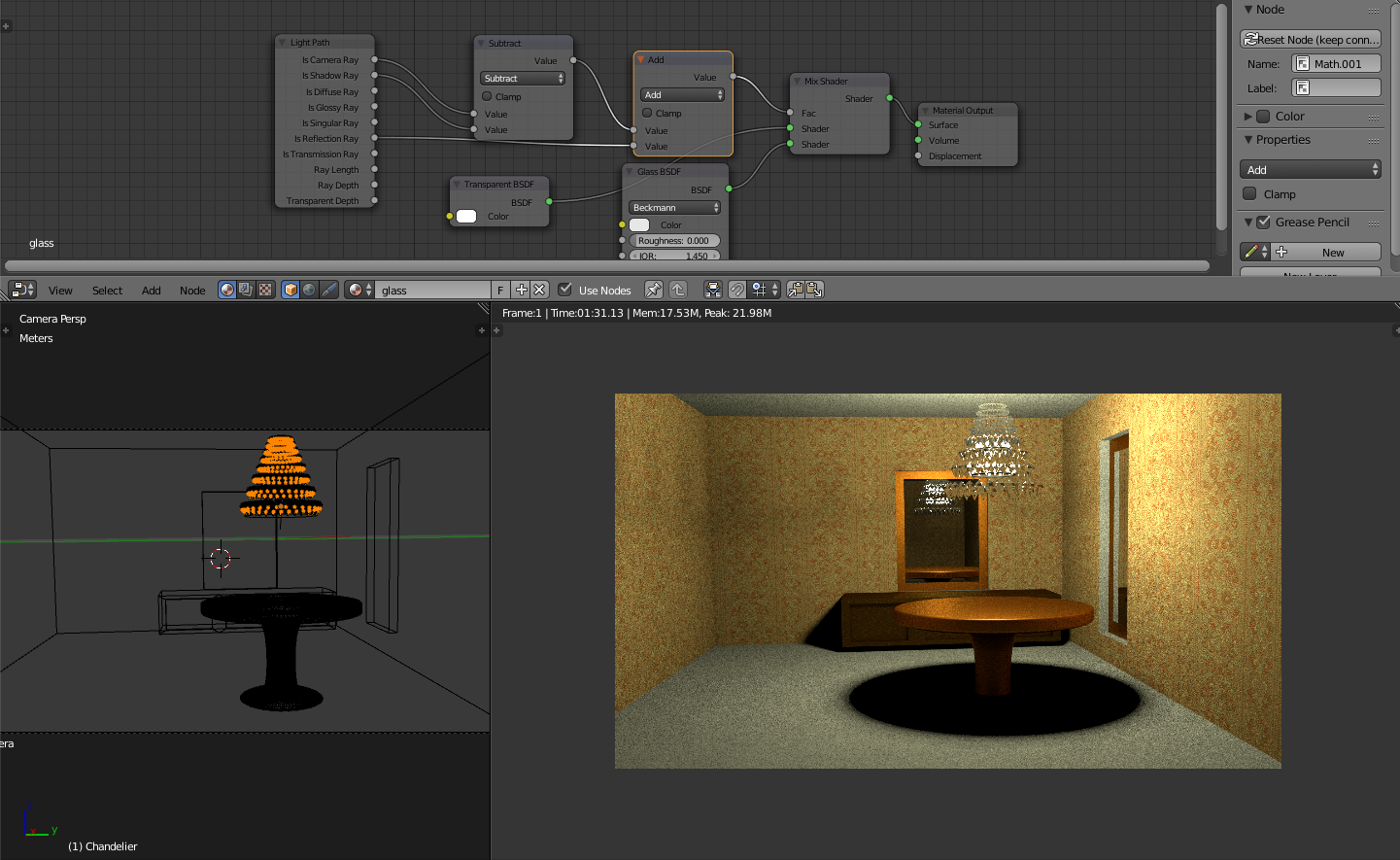The height and width of the screenshot is (860, 1400).
Task: Select the Texture node tree type icon
Action: point(265,290)
